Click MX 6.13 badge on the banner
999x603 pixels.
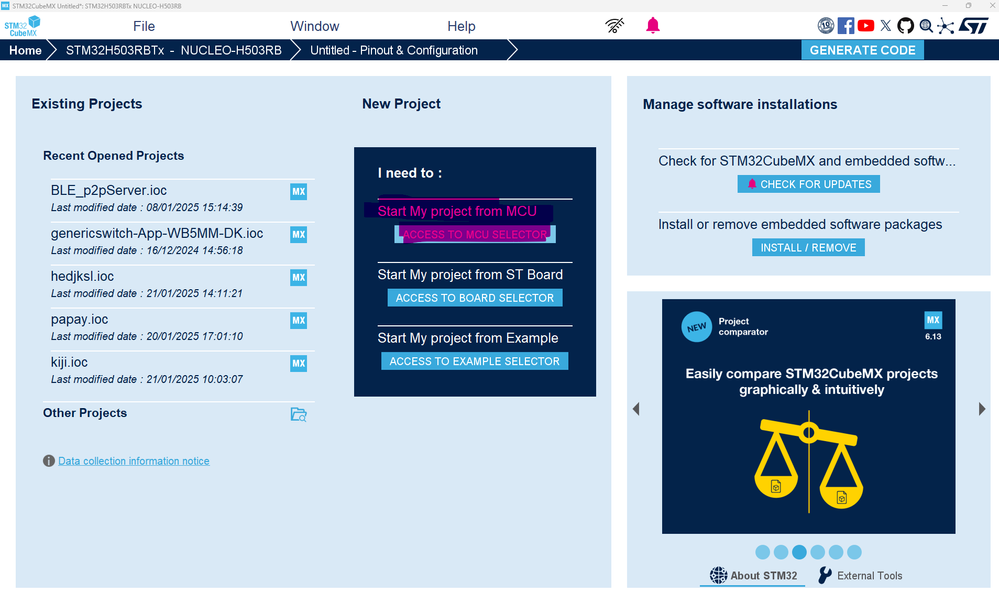[933, 326]
